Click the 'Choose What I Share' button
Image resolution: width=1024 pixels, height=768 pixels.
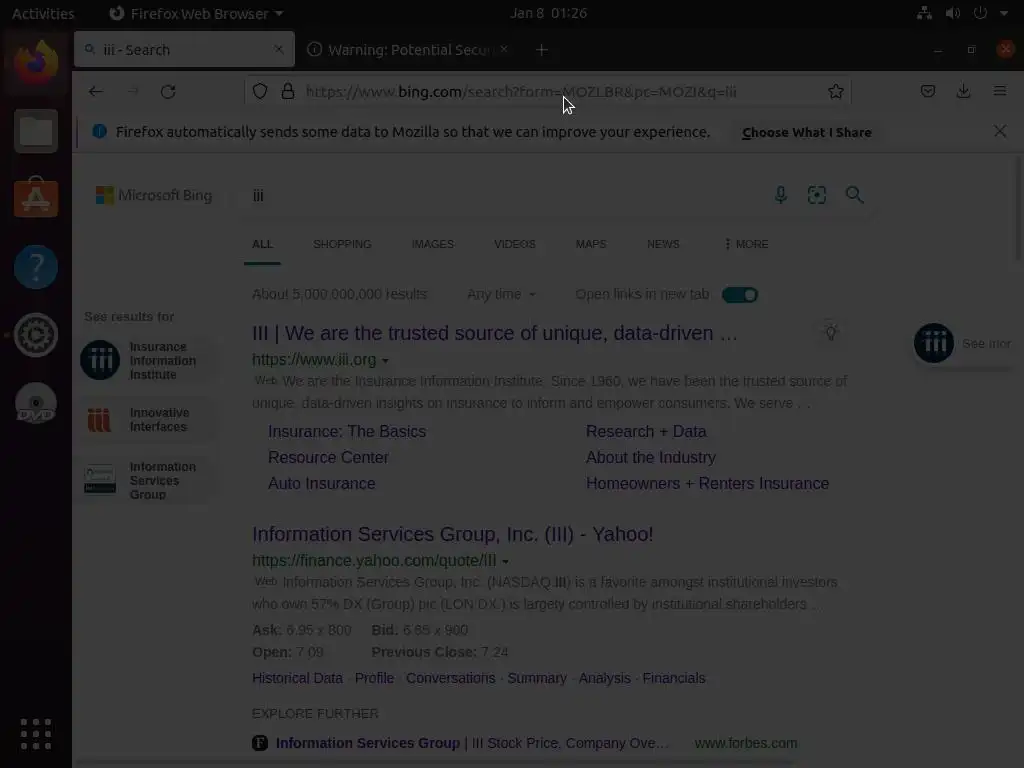click(807, 132)
